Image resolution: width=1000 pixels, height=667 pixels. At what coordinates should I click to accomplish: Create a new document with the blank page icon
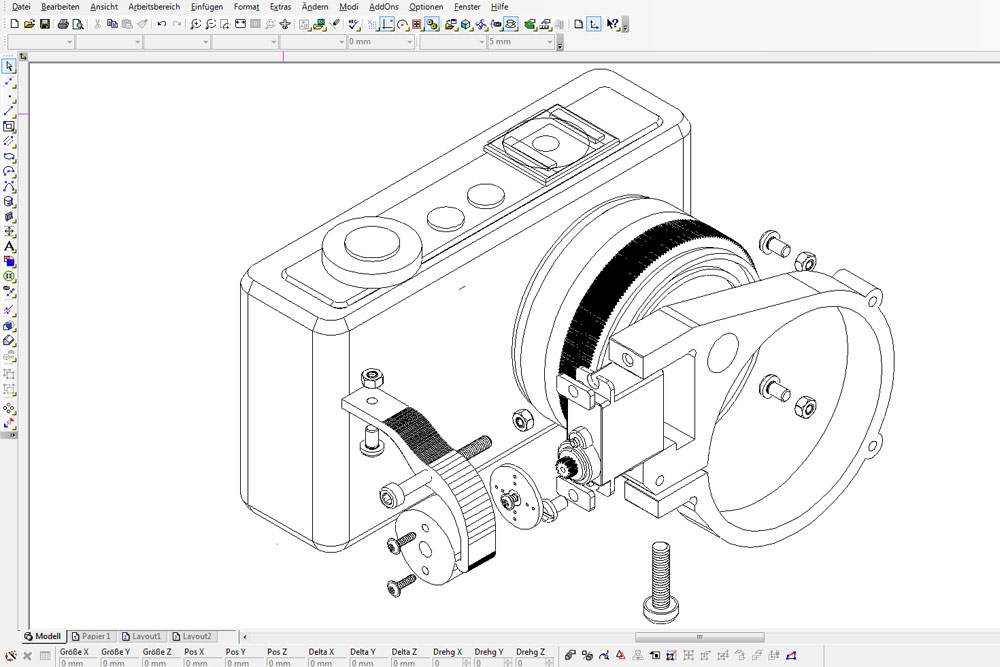14,23
